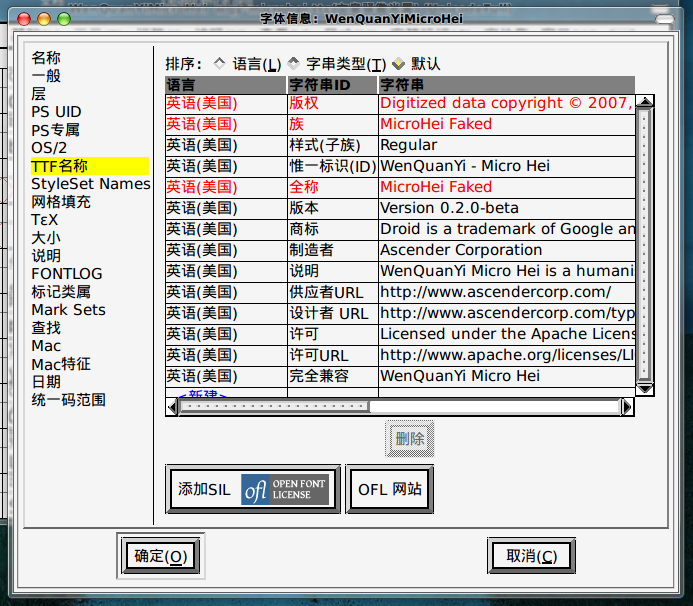Open the TeX section
Viewport: 693px width, 606px height.
tap(45, 220)
